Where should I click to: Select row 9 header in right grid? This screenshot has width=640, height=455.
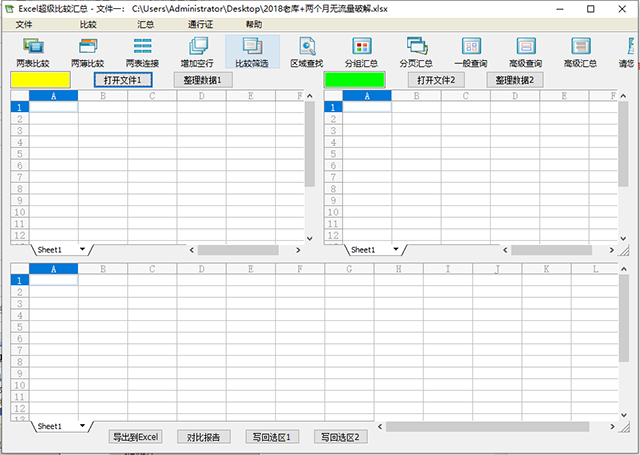pos(333,200)
